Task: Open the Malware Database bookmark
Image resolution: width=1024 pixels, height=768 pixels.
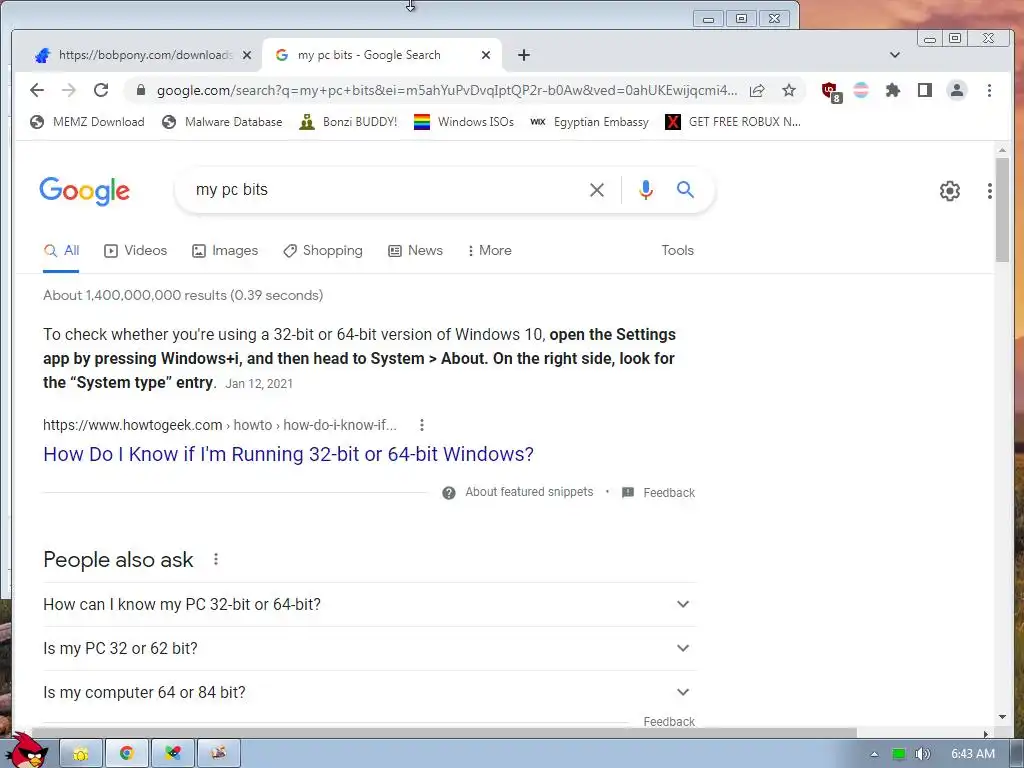Action: (x=222, y=121)
